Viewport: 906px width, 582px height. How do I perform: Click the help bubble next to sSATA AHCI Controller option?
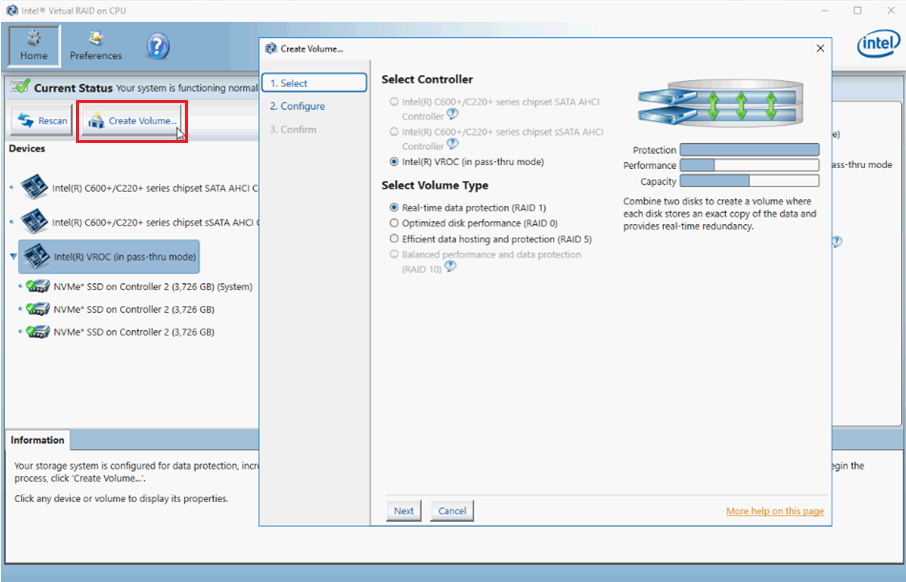[x=453, y=144]
